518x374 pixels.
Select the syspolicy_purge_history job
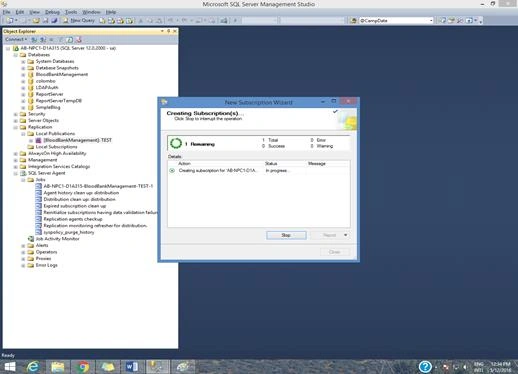tap(69, 232)
